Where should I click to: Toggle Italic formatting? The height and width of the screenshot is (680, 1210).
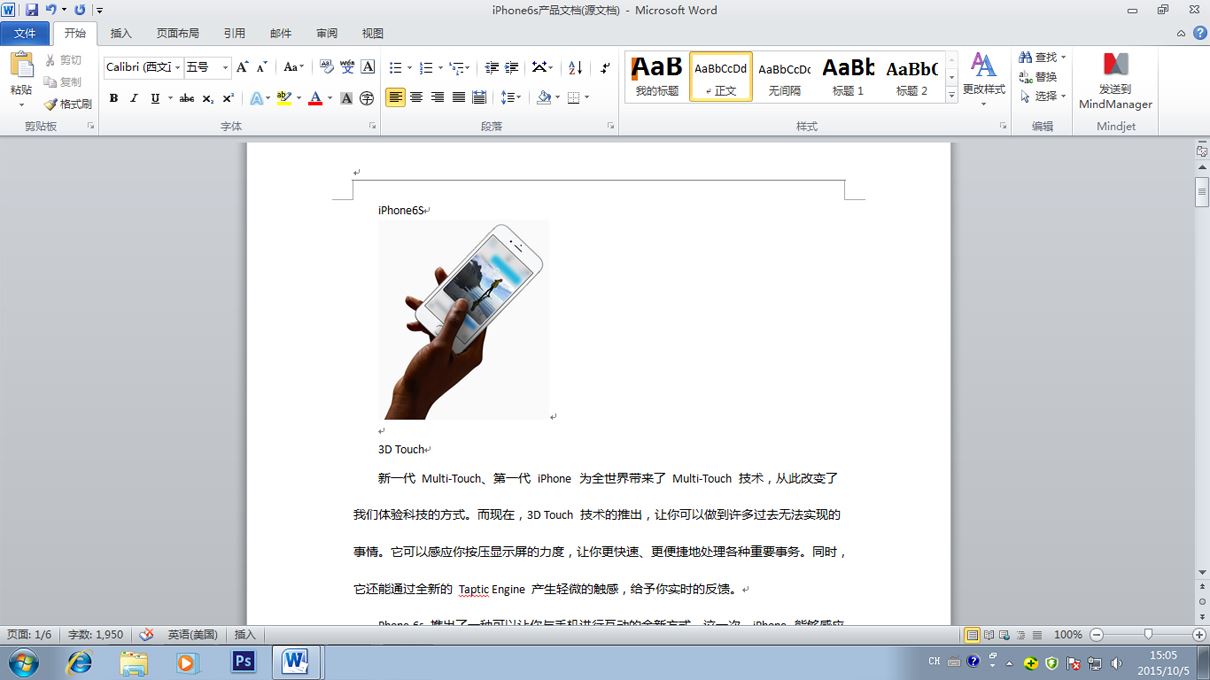click(x=134, y=98)
